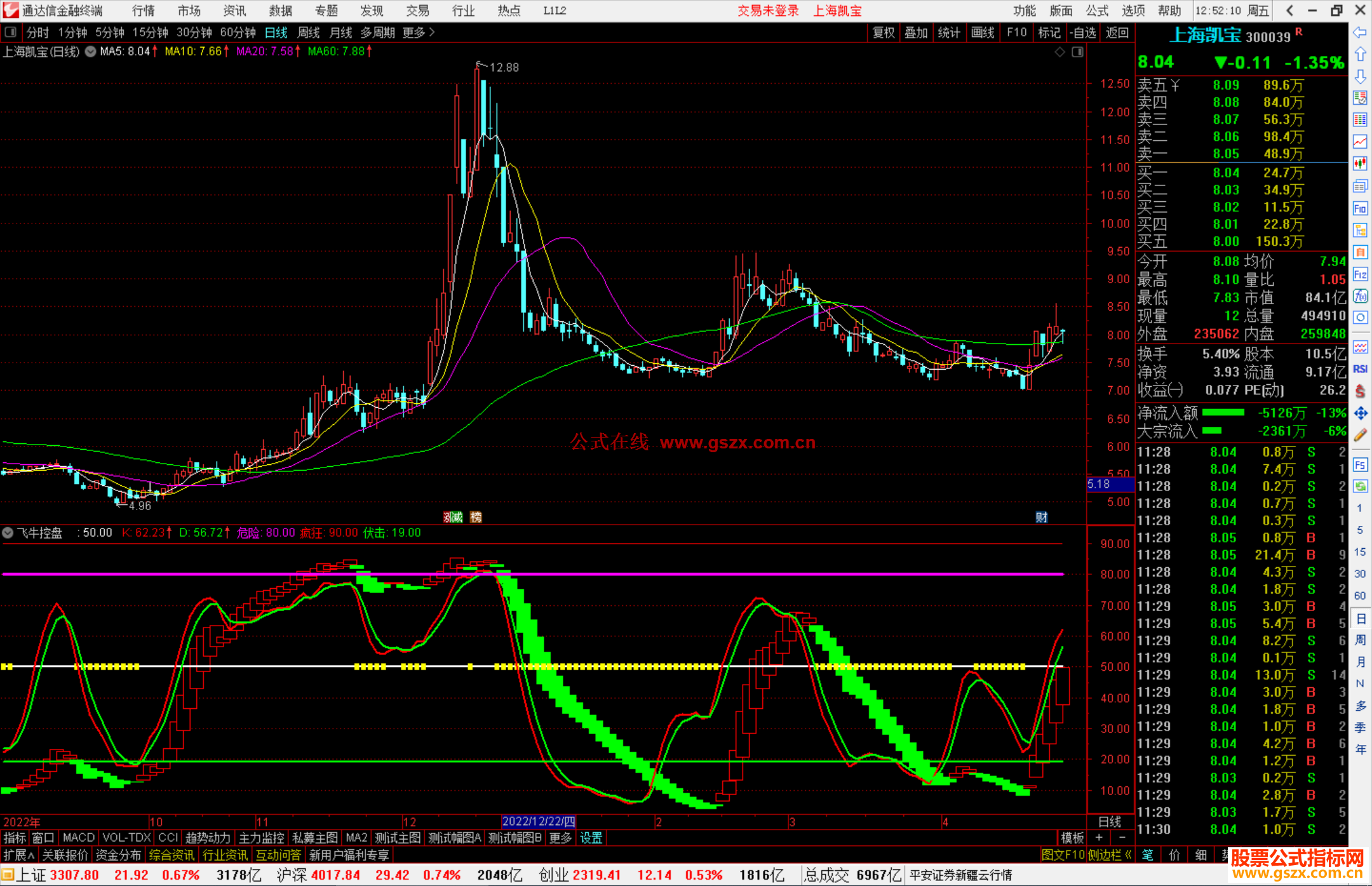This screenshot has height=886, width=1372.
Task: Open the wave lines indicator icon in sidebar
Action: pyautogui.click(x=1360, y=347)
